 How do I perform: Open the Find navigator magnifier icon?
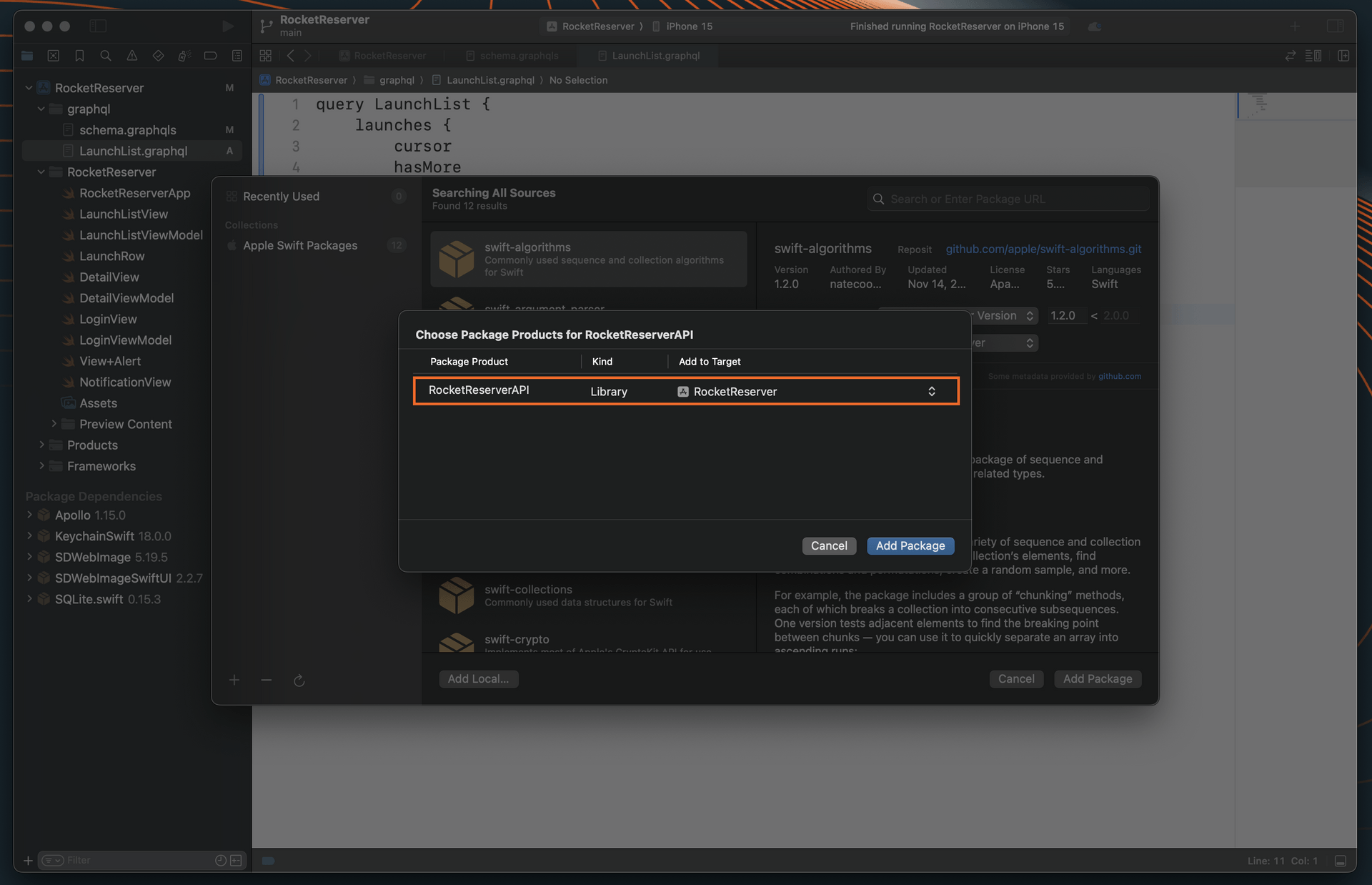(106, 56)
